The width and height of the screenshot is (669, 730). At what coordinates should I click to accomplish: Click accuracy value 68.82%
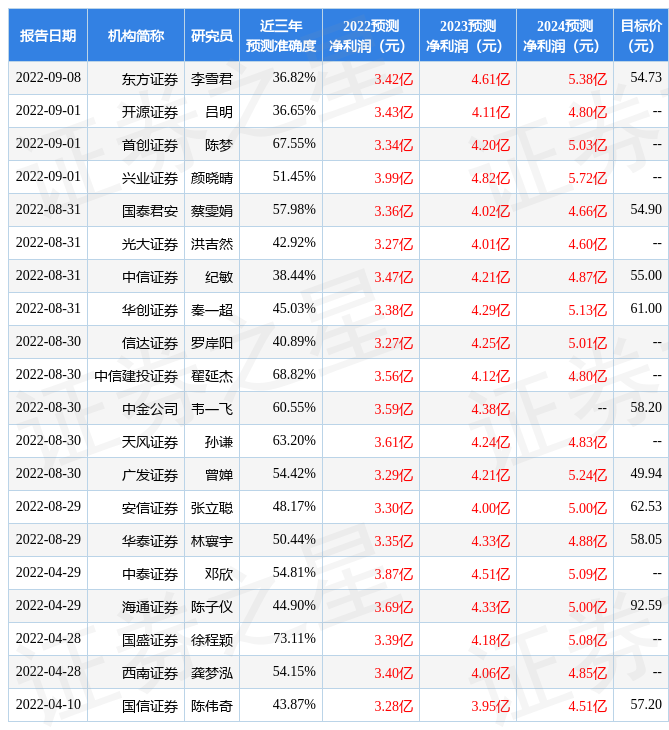click(294, 375)
